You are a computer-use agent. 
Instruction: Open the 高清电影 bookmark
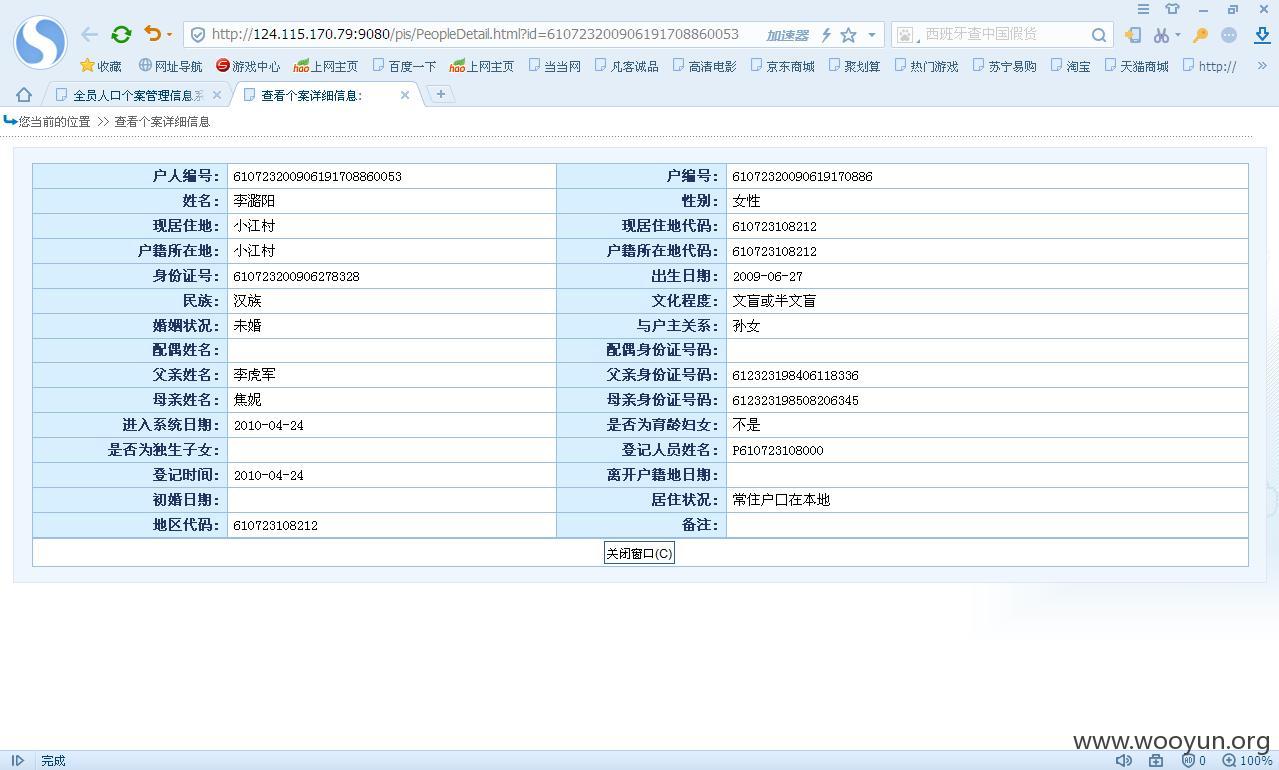(704, 66)
